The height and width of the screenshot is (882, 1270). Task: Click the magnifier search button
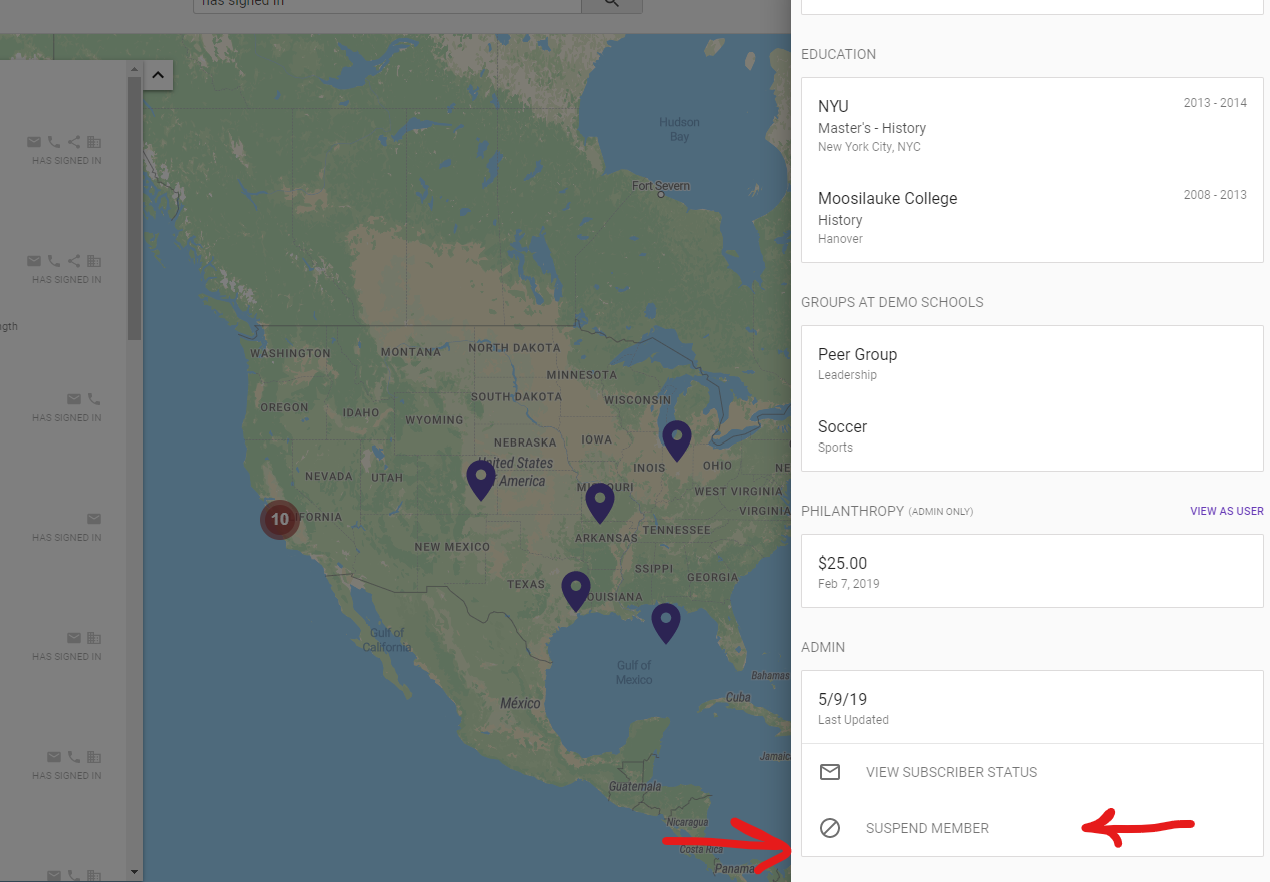[611, 5]
